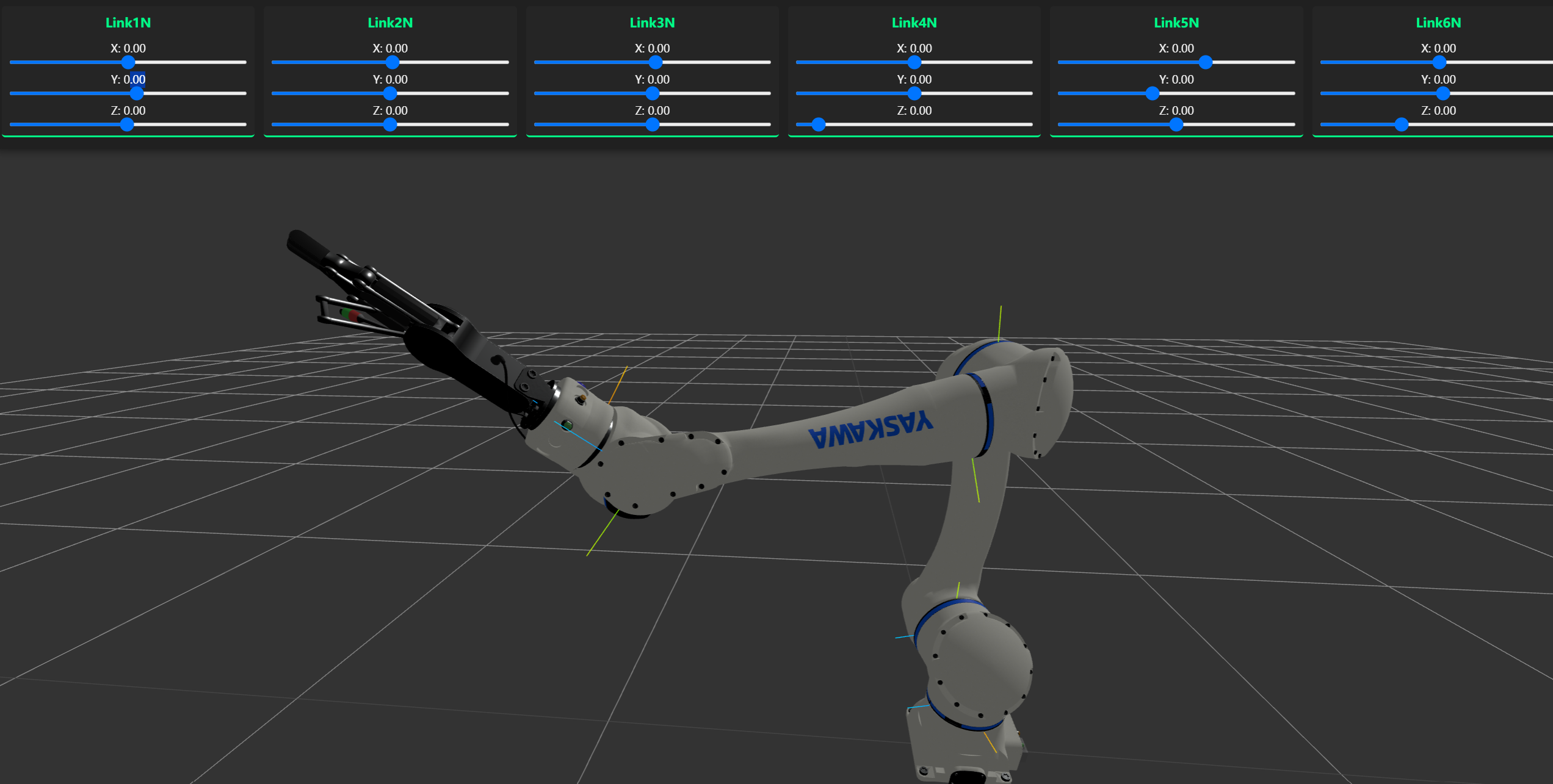The width and height of the screenshot is (1553, 784).
Task: Click the Link3N Y slider handle
Action: [x=652, y=93]
